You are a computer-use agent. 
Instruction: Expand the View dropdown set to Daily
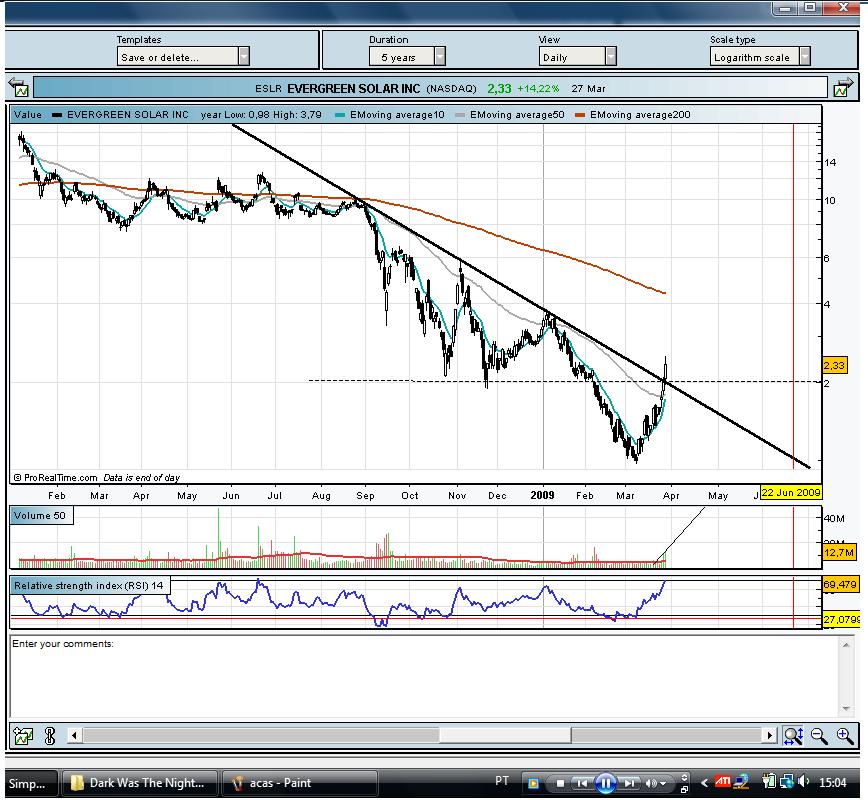pyautogui.click(x=577, y=56)
